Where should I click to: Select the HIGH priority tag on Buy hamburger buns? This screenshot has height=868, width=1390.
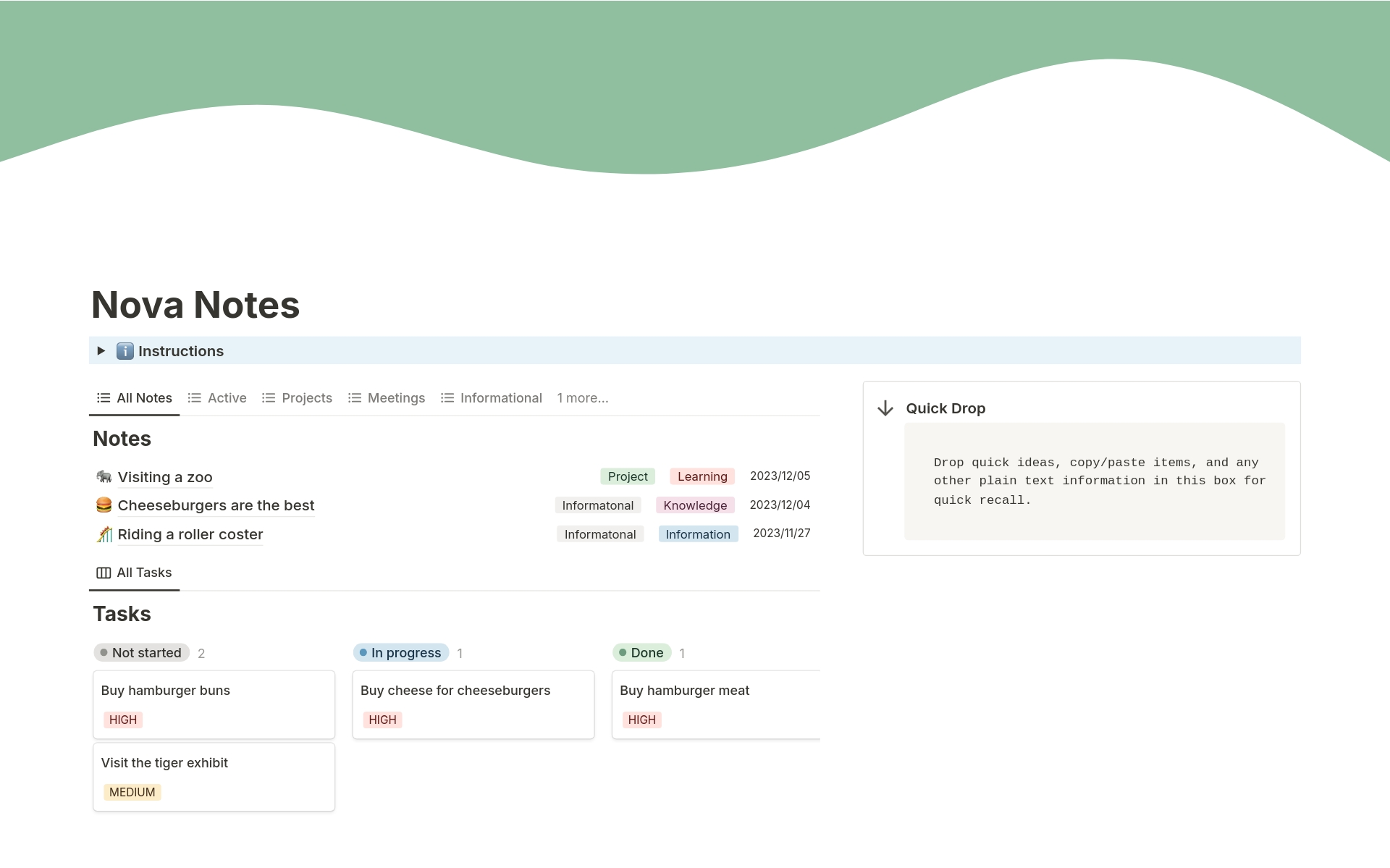point(122,719)
